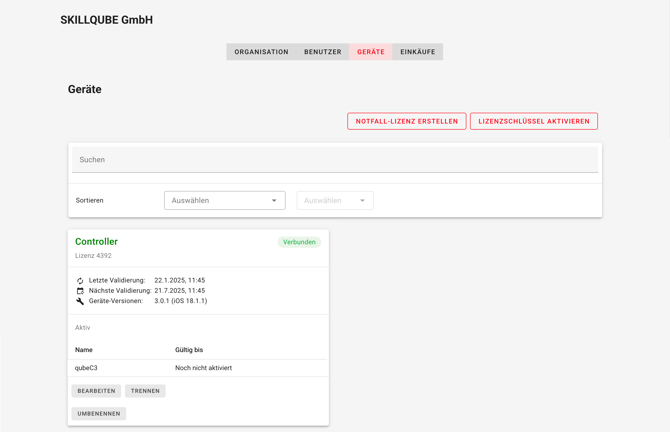Open the second greyed Auswählen dropdown

click(x=334, y=200)
